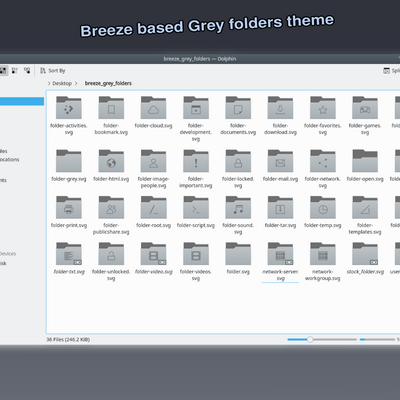
Task: Click the folder-mail.svg filename label
Action: 280,179
